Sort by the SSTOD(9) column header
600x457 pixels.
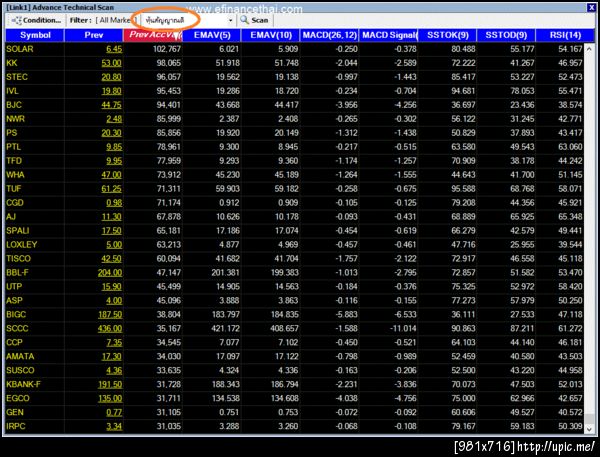pos(506,35)
